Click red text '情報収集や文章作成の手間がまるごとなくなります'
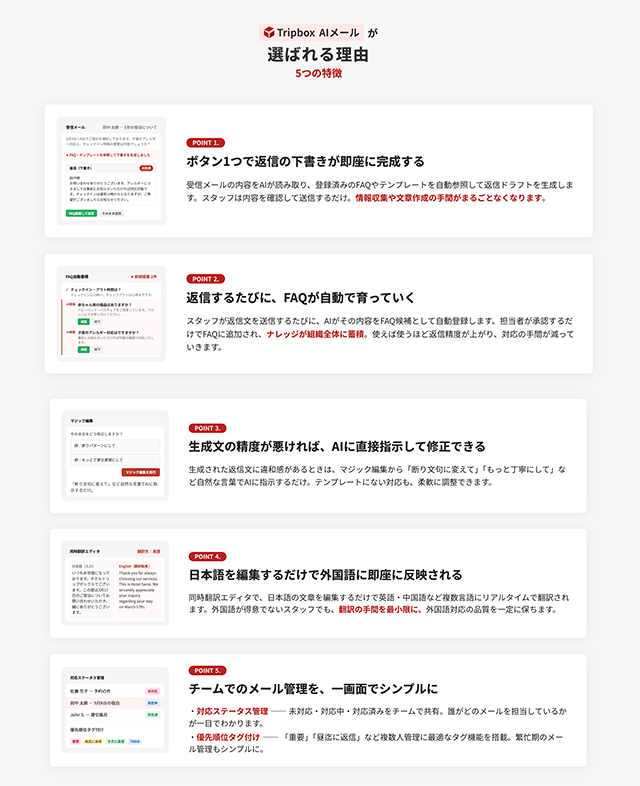Screen dimensions: 640x786 (x=449, y=198)
